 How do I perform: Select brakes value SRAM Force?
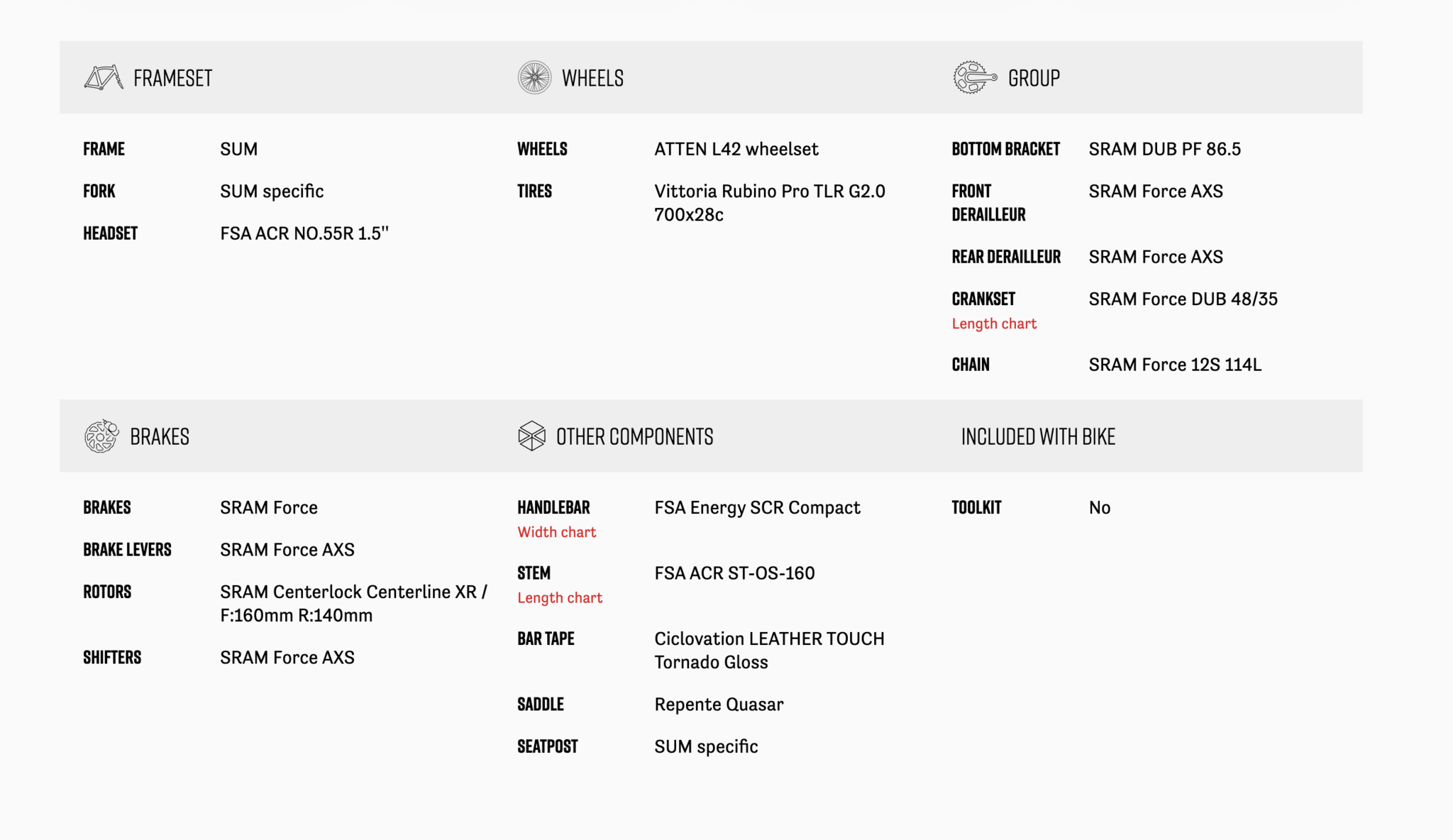pyautogui.click(x=269, y=507)
